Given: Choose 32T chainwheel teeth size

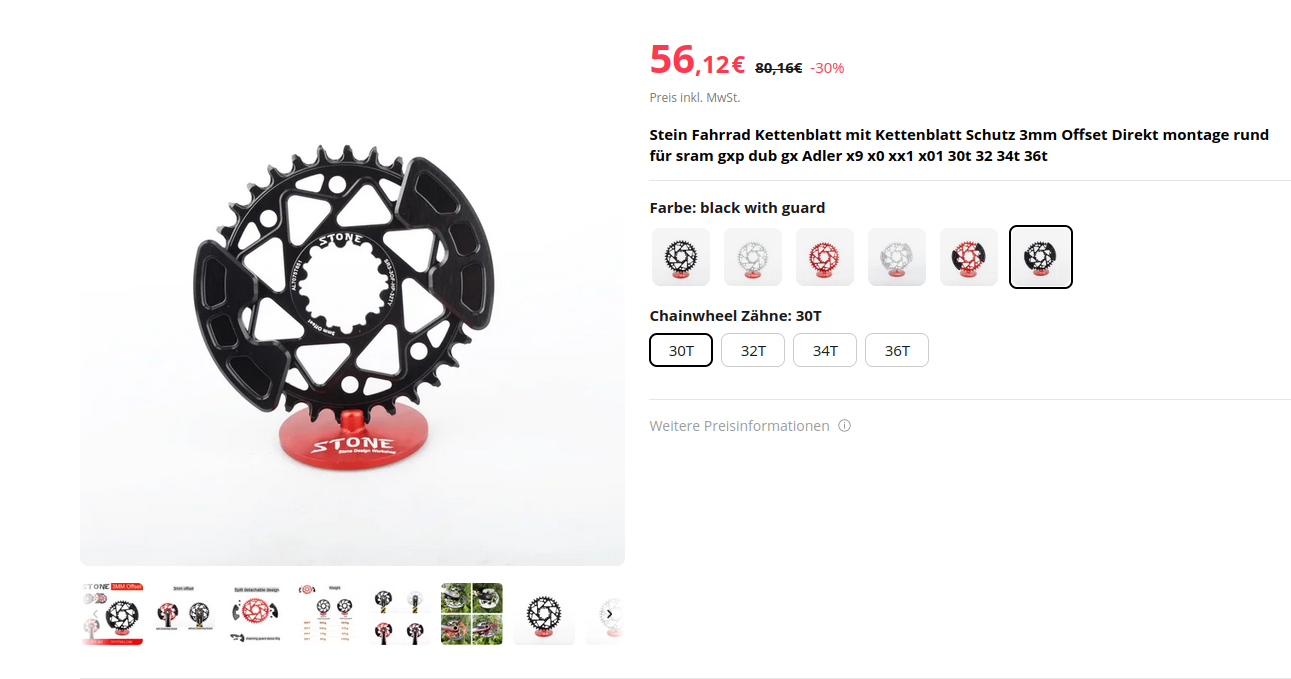Looking at the screenshot, I should 753,350.
